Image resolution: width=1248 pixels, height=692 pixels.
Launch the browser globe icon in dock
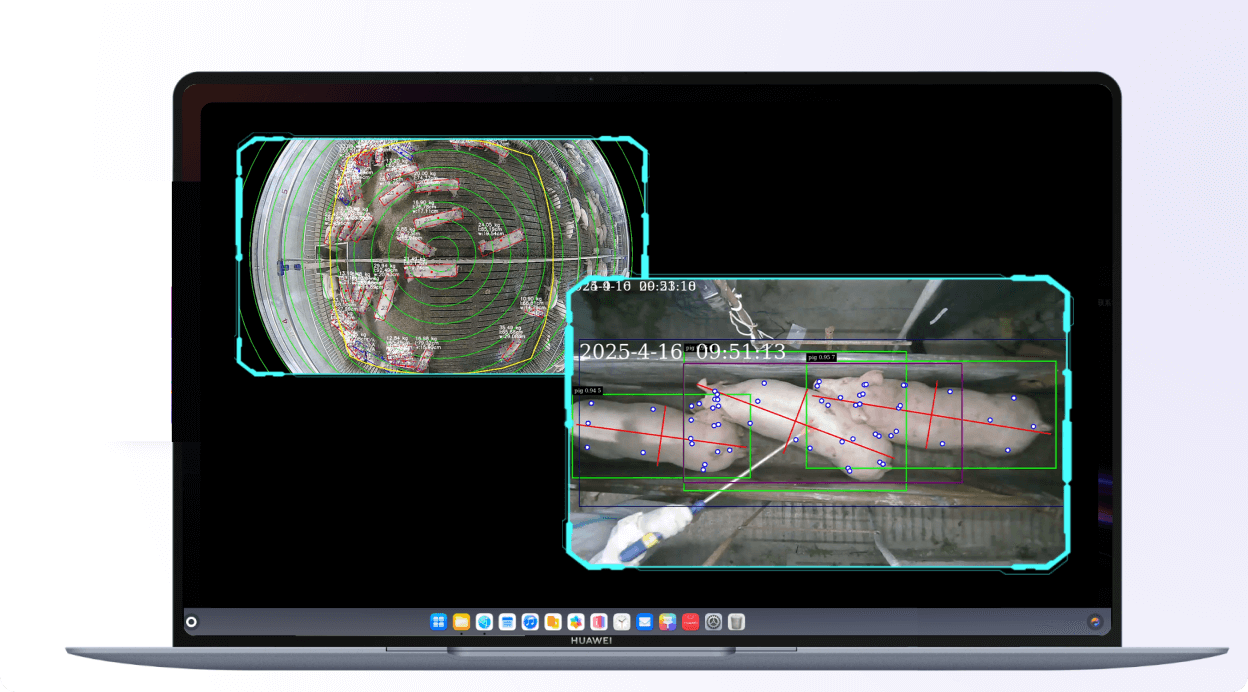[484, 622]
